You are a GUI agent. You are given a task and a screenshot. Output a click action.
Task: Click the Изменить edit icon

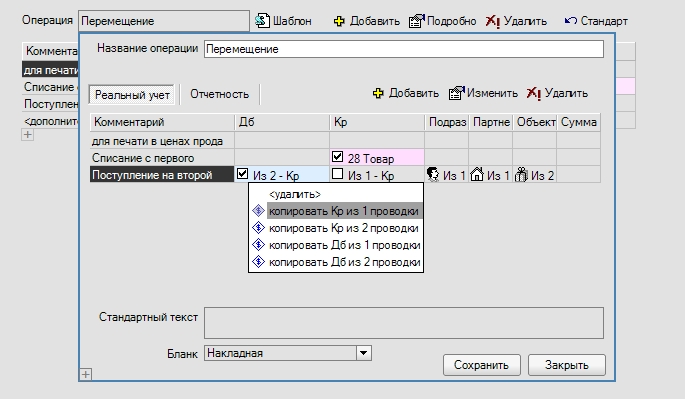point(457,93)
